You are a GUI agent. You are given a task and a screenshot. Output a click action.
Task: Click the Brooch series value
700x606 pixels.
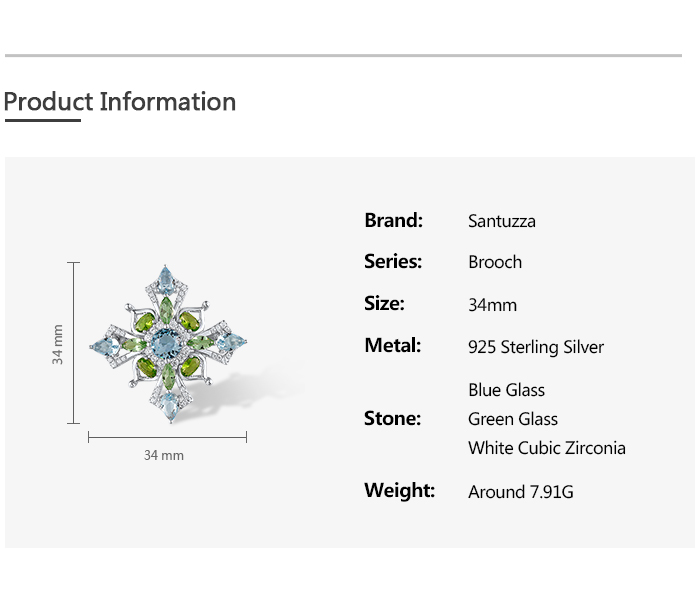(x=495, y=262)
